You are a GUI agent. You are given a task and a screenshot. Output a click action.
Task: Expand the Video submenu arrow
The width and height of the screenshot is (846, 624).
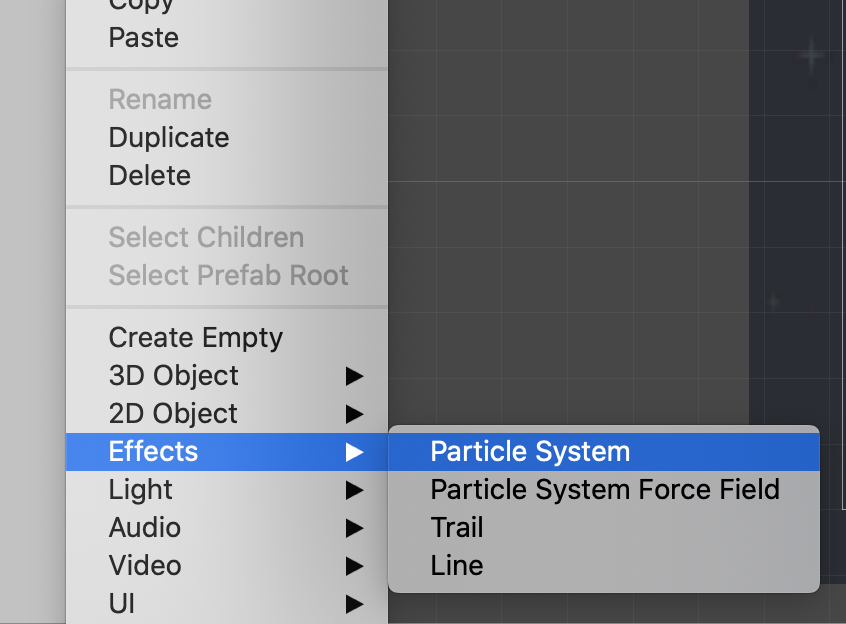354,566
